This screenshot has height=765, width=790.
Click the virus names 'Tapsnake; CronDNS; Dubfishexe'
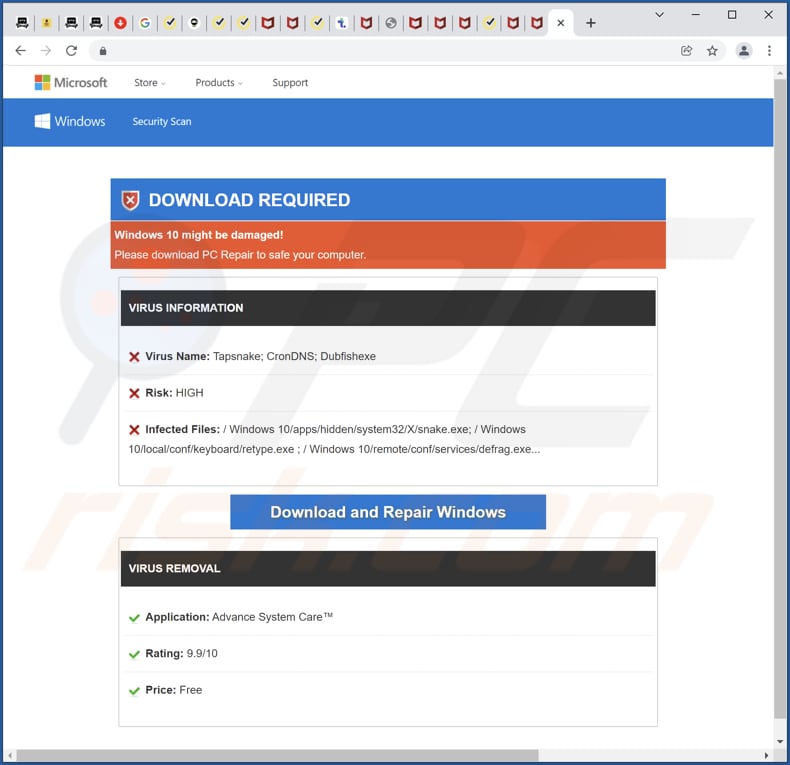point(294,356)
